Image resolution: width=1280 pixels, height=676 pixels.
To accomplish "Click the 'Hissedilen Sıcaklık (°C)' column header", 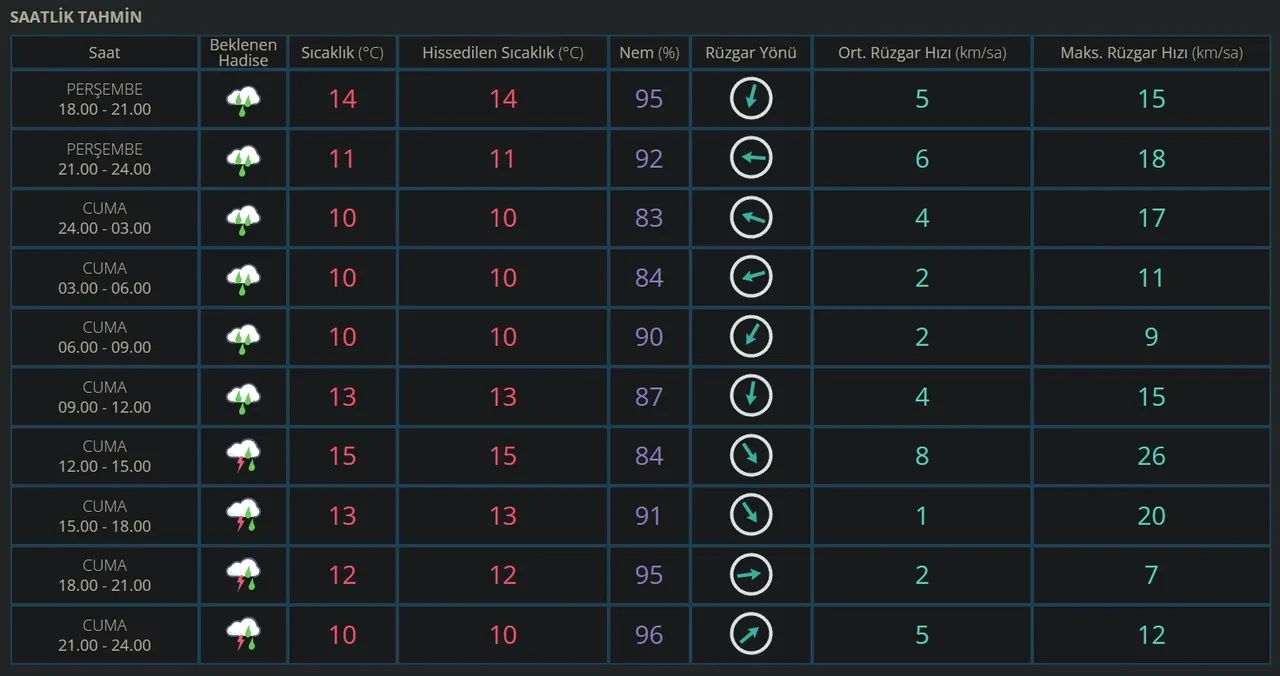I will (503, 53).
